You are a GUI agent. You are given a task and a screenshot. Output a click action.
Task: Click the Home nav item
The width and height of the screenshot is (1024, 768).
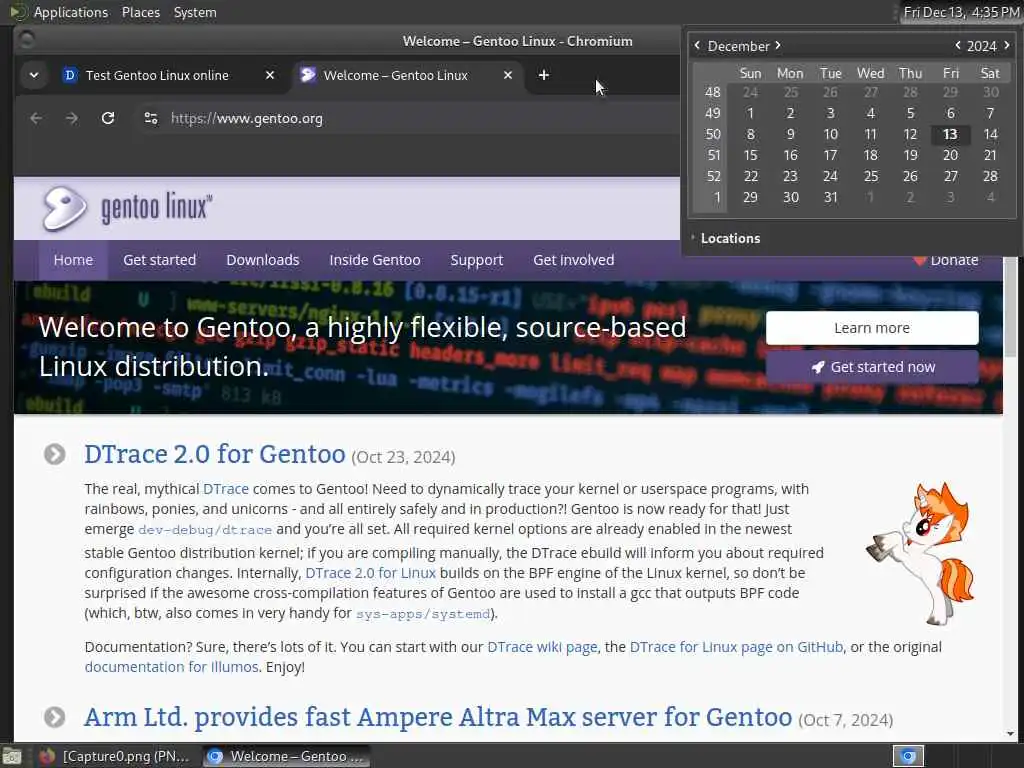click(73, 260)
